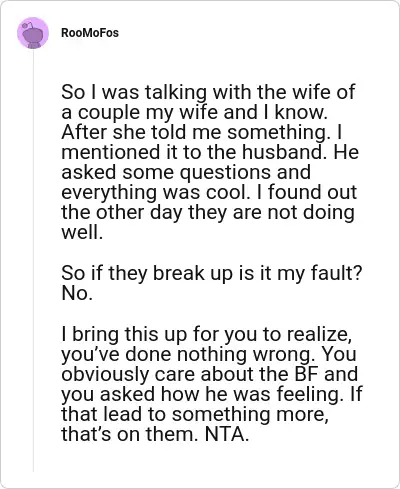The image size is (400, 489).
Task: Click the phrase "mentioned it to the husband"
Action: pyautogui.click(x=192, y=152)
